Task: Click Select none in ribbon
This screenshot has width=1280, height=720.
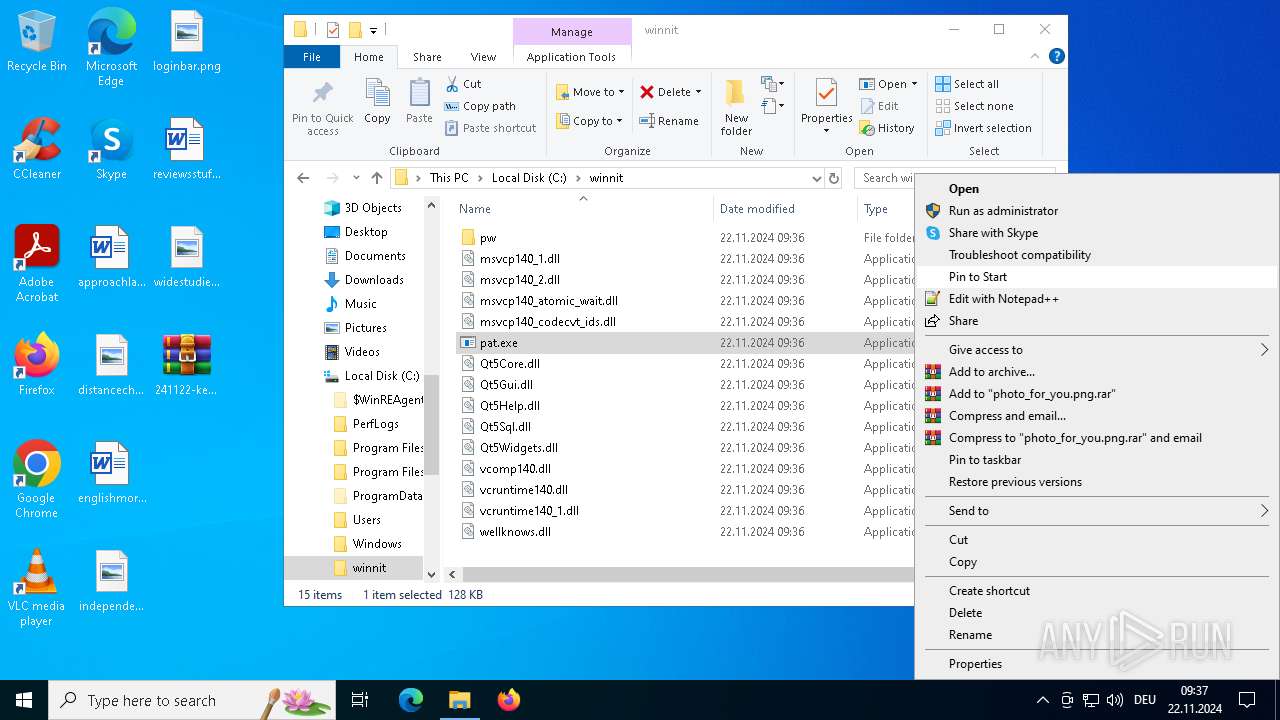Action: tap(974, 106)
